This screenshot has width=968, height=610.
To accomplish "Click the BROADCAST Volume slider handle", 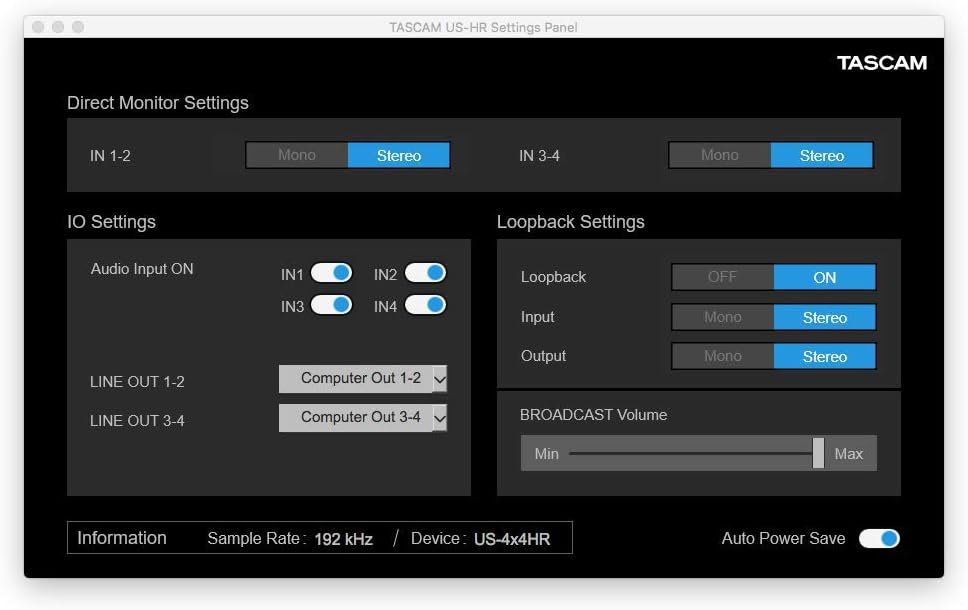I will point(818,453).
